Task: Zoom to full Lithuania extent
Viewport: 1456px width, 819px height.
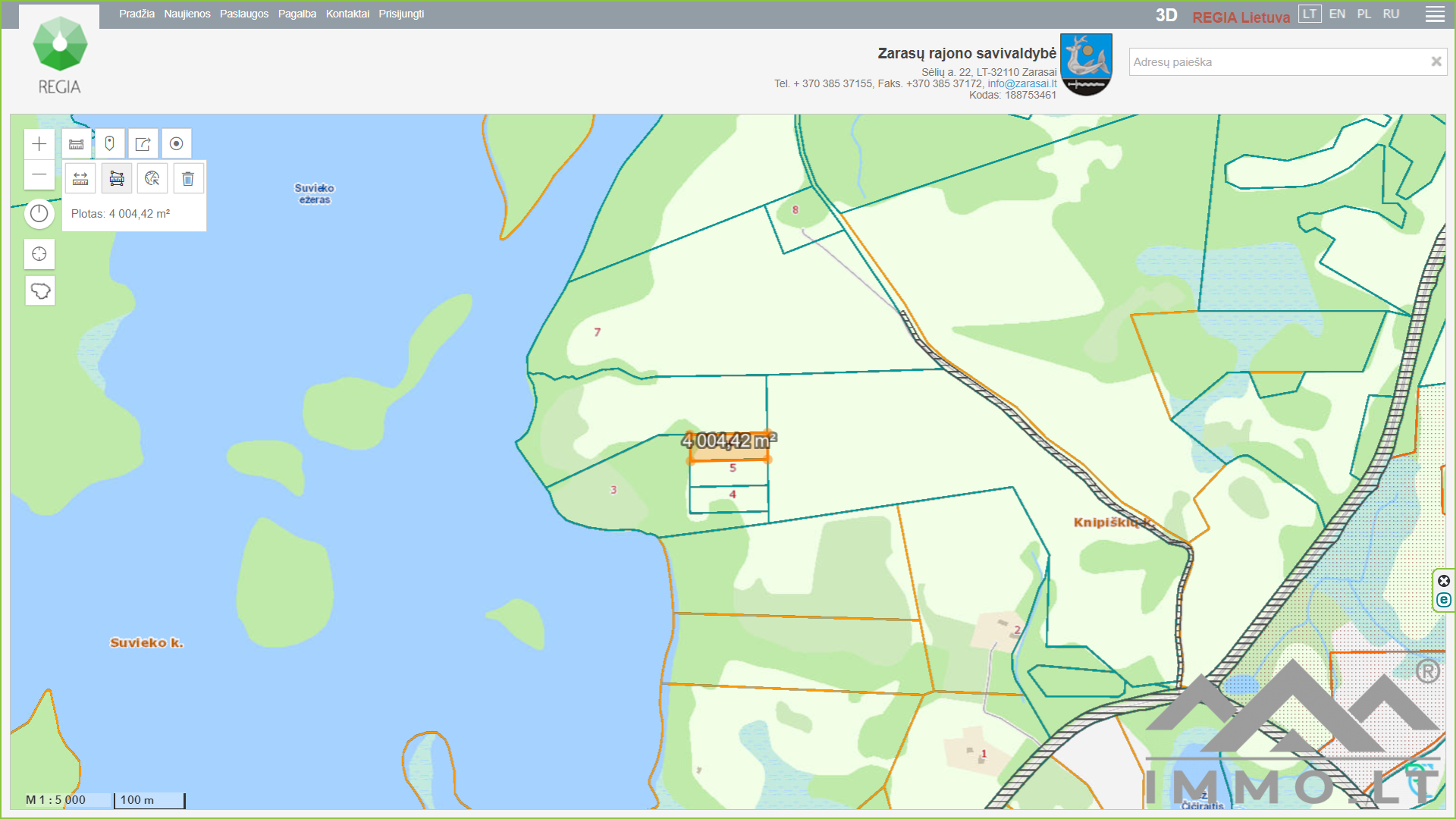Action: pos(39,291)
